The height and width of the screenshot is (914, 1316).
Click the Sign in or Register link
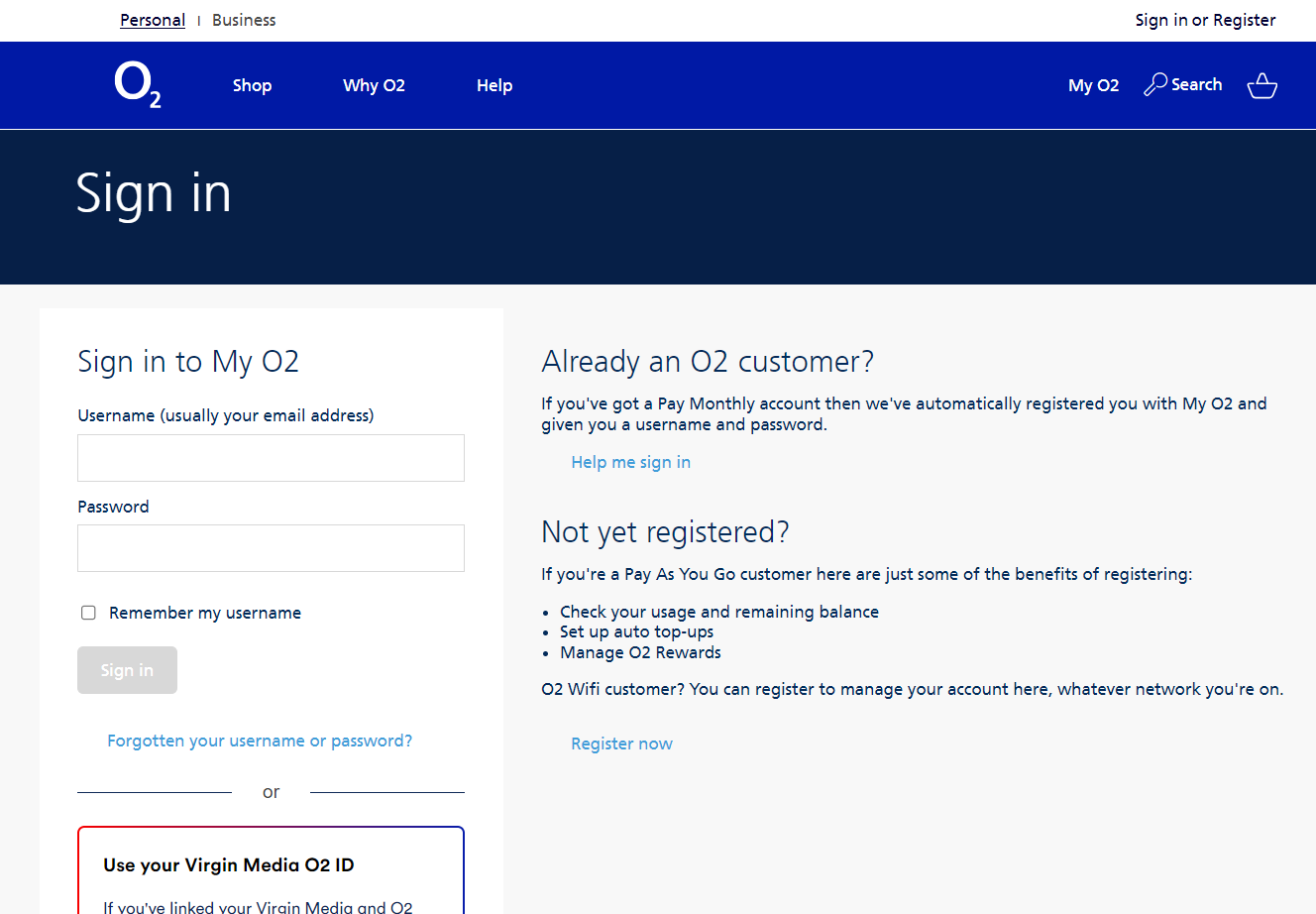pyautogui.click(x=1205, y=20)
